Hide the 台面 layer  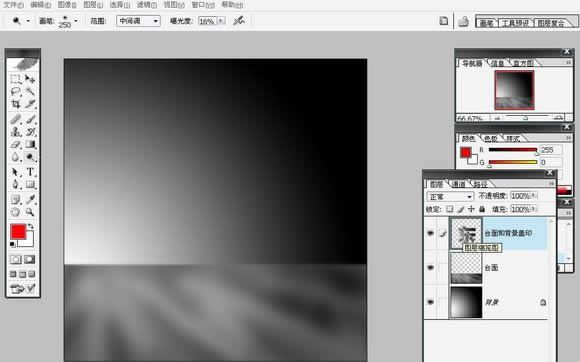[430, 267]
